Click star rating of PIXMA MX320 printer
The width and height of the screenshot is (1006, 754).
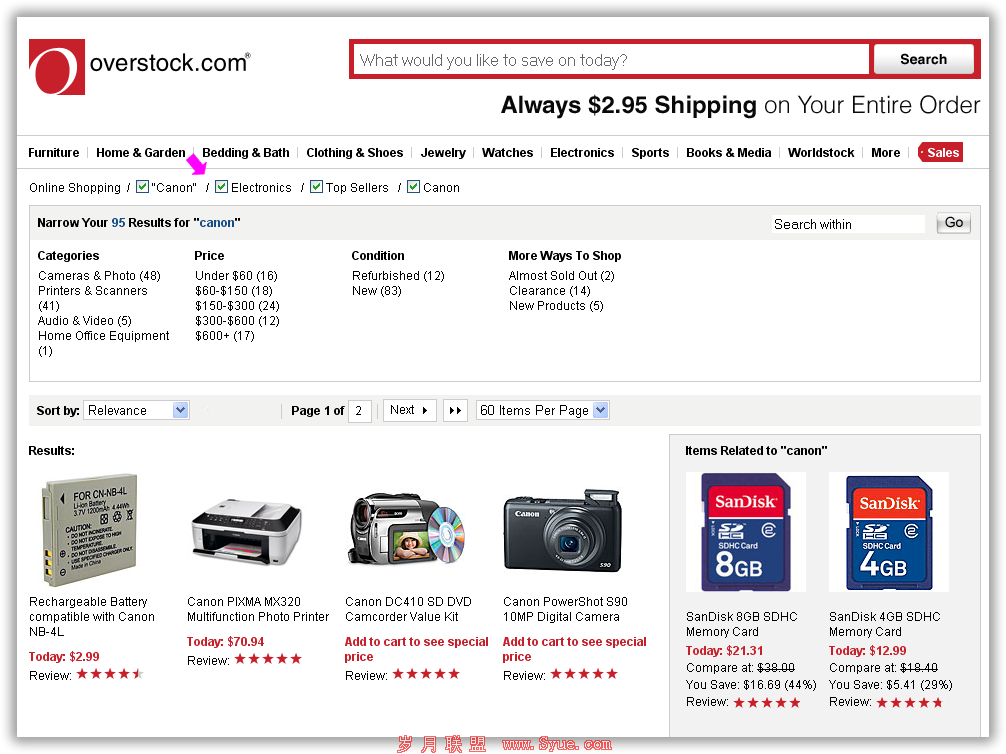(x=268, y=659)
